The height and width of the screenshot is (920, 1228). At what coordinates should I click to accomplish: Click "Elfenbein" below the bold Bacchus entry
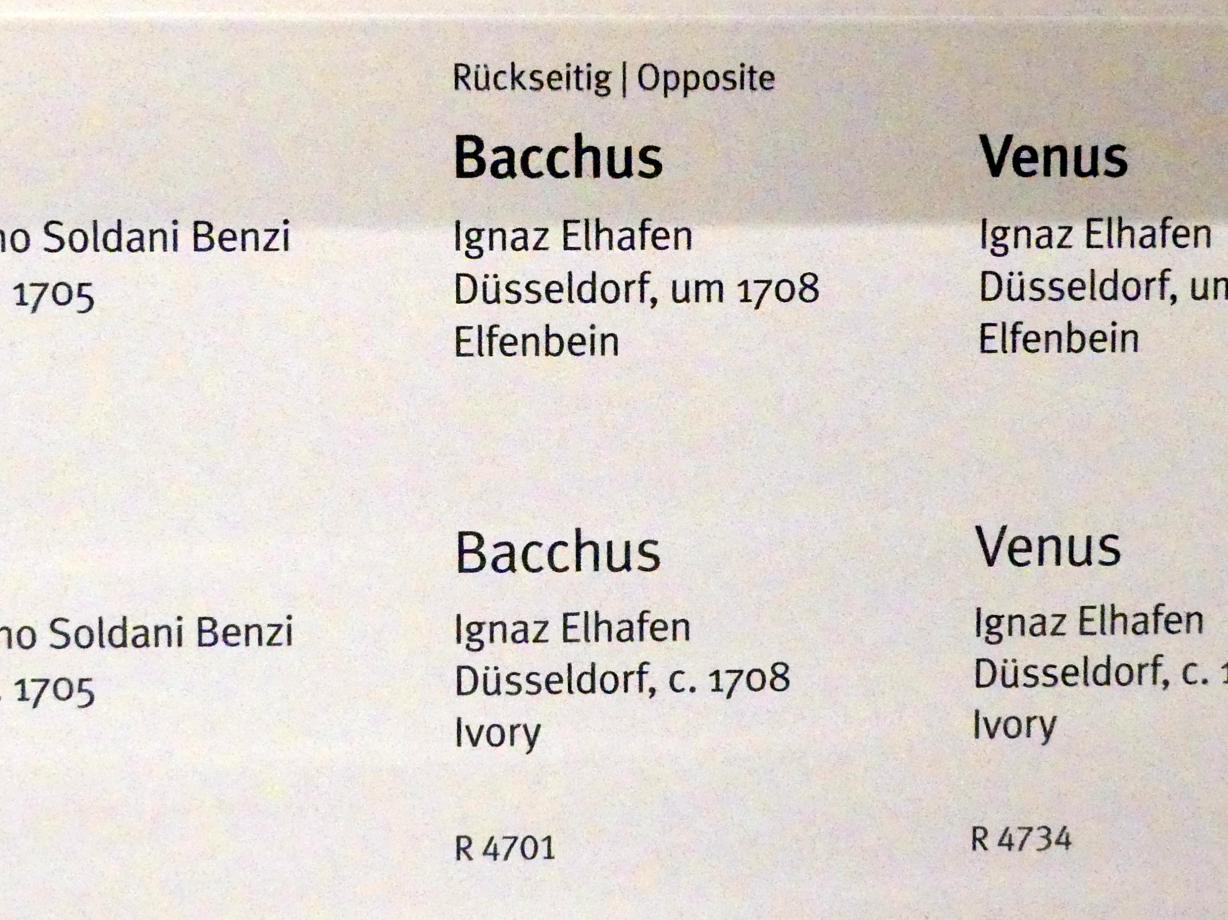tap(536, 342)
